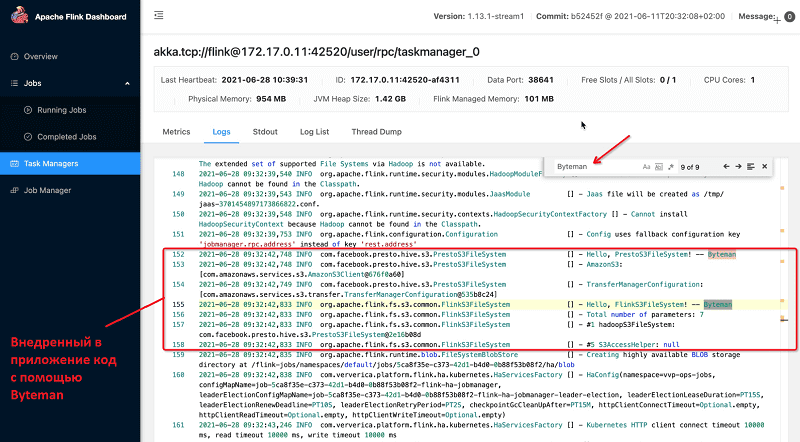Click the Apache Flink squirrel logo
The width and height of the screenshot is (800, 442).
pyautogui.click(x=19, y=15)
